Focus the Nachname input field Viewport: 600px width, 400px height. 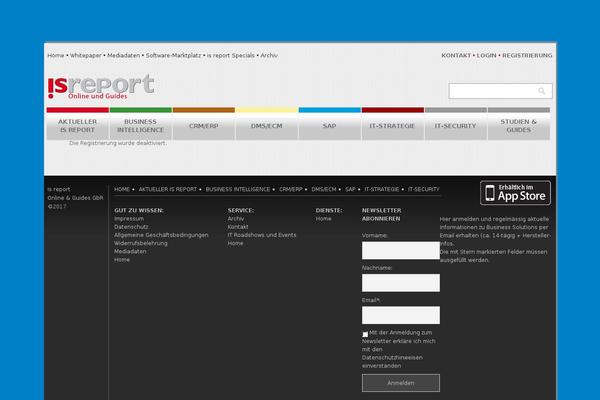tap(401, 283)
